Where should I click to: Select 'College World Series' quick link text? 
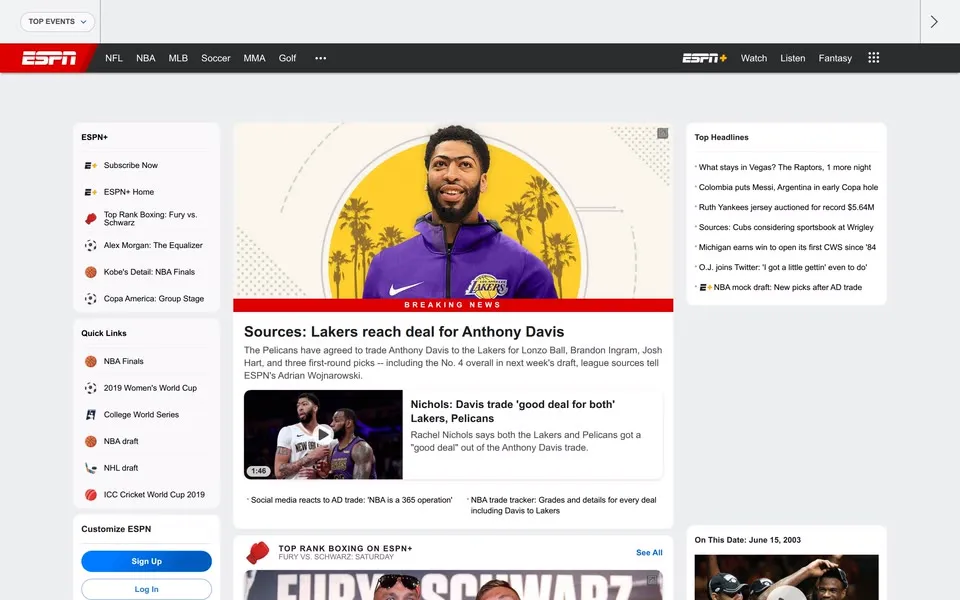tap(141, 414)
